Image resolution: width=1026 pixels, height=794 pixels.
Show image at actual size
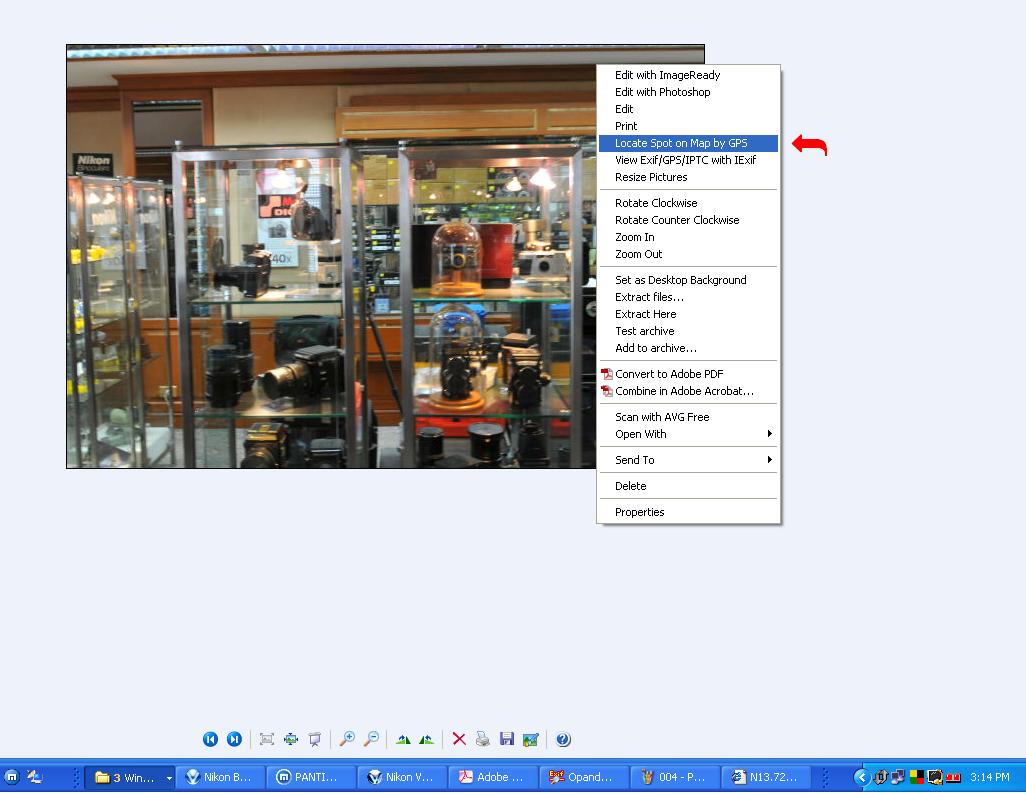(291, 739)
